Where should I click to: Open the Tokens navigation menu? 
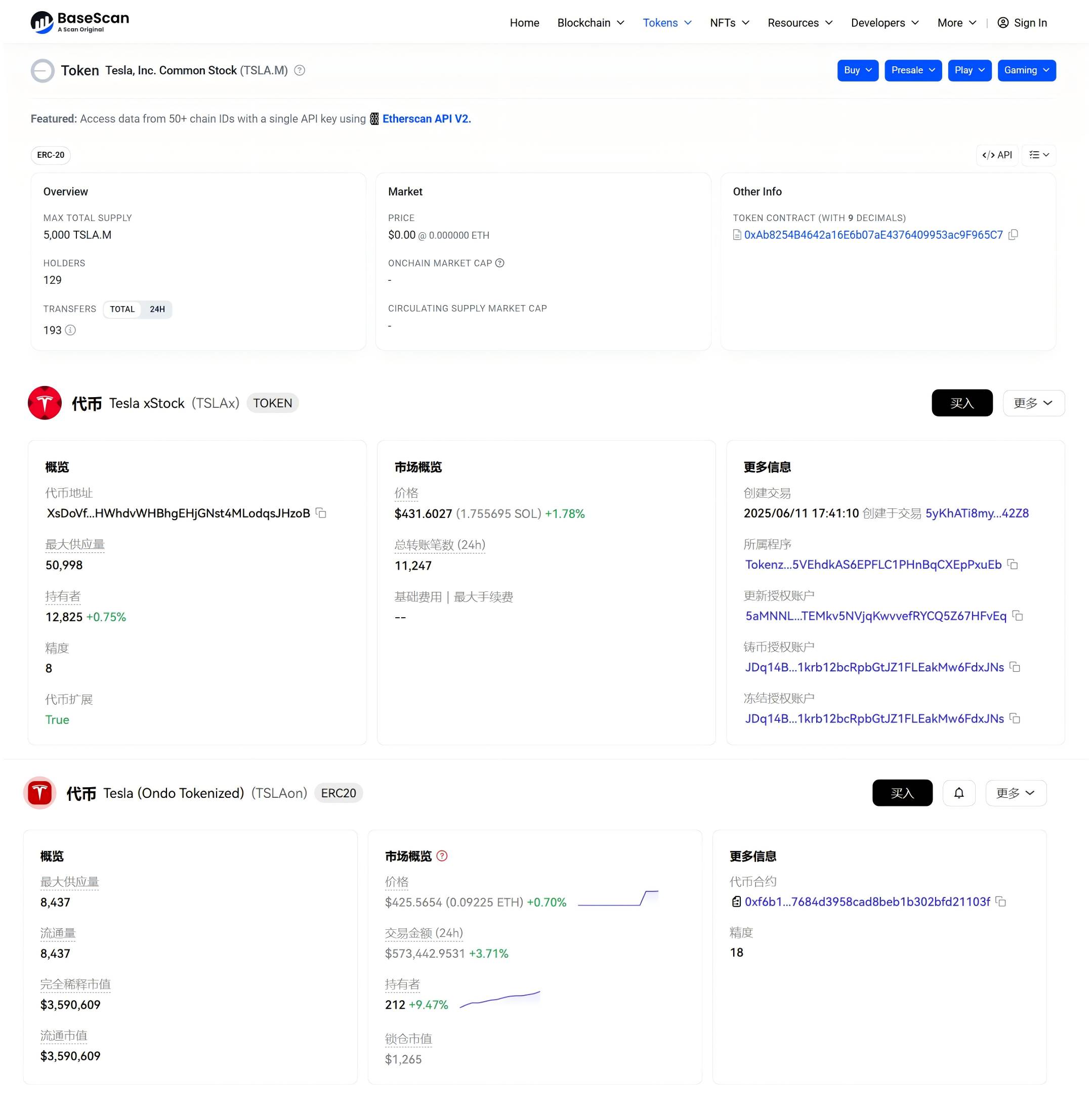click(x=667, y=23)
